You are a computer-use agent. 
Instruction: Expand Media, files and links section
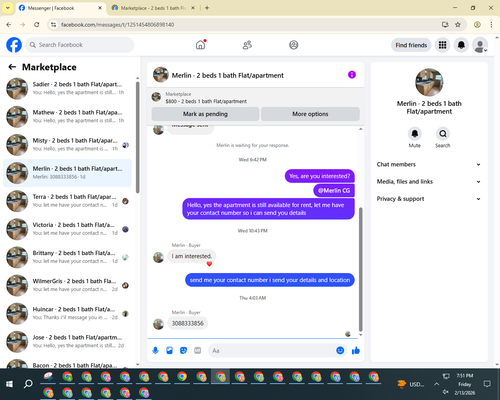[x=429, y=182]
